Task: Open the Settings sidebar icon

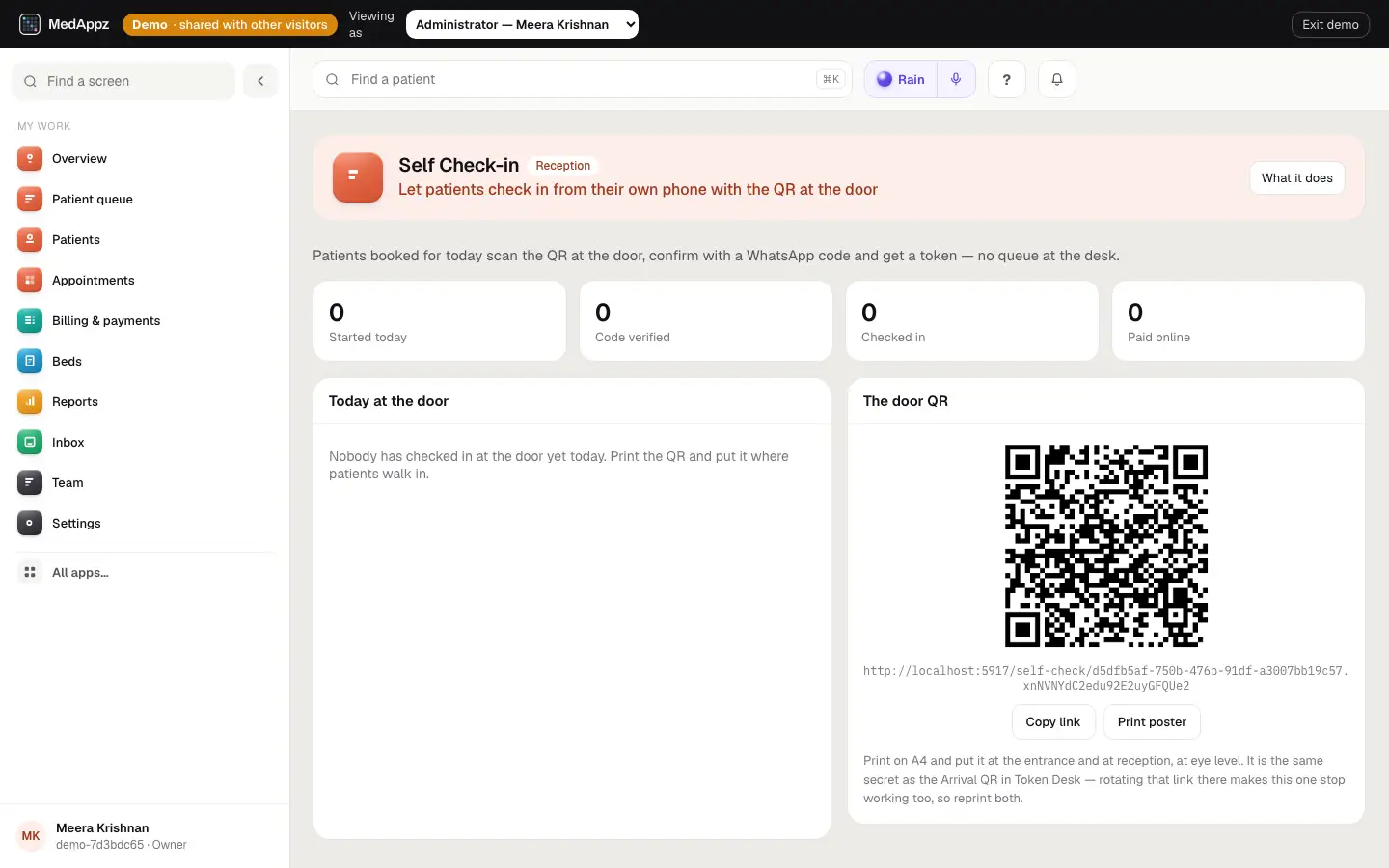Action: [x=30, y=523]
